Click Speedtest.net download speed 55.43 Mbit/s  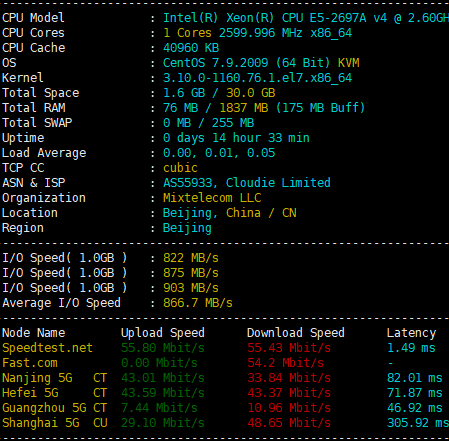pos(289,348)
